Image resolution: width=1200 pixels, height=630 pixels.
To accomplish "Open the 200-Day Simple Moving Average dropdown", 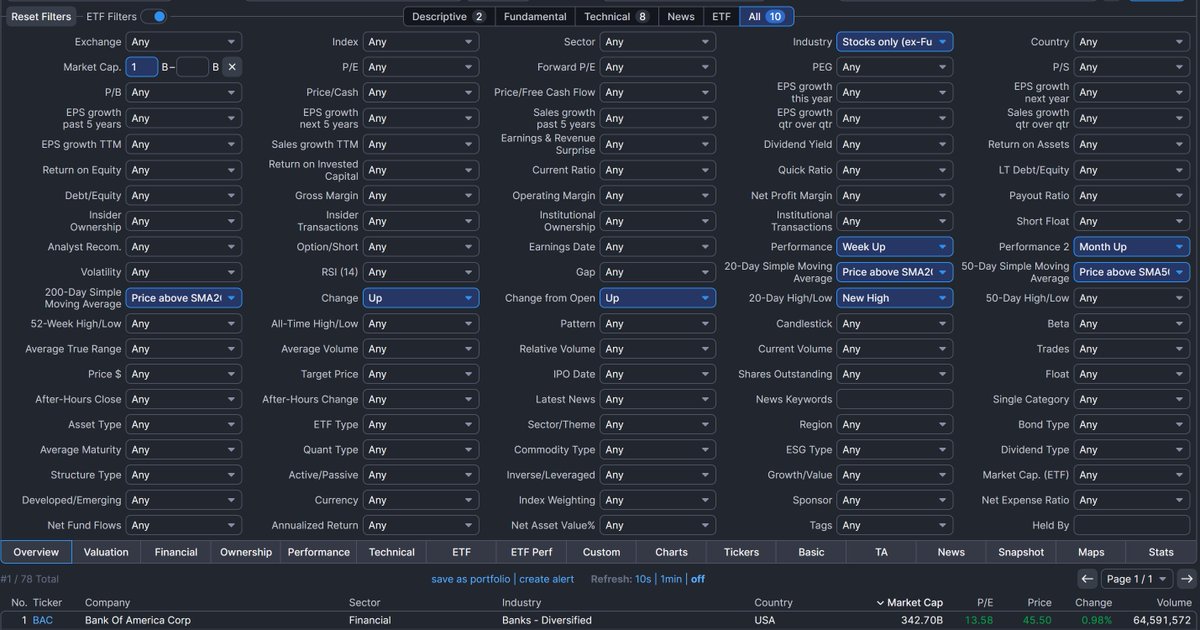I will [x=184, y=298].
